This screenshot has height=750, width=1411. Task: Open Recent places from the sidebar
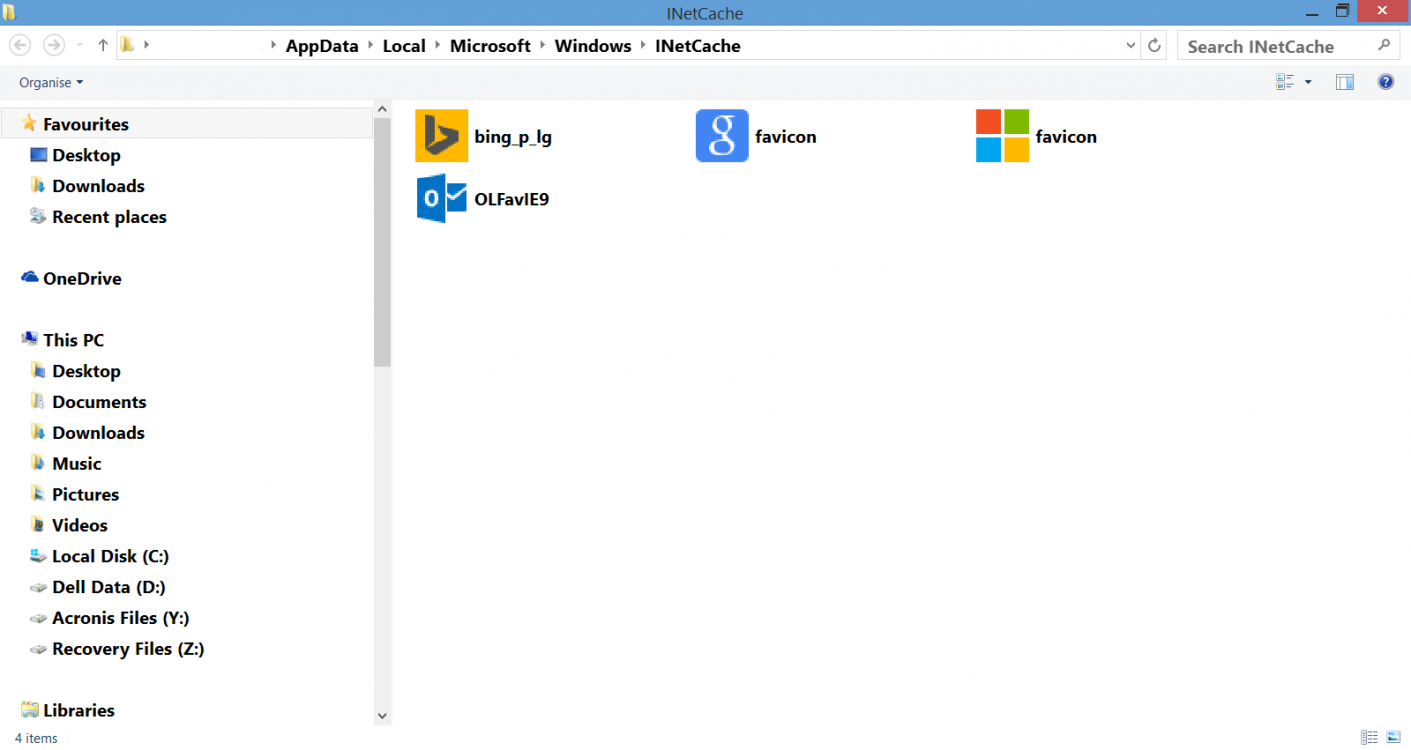pyautogui.click(x=109, y=216)
